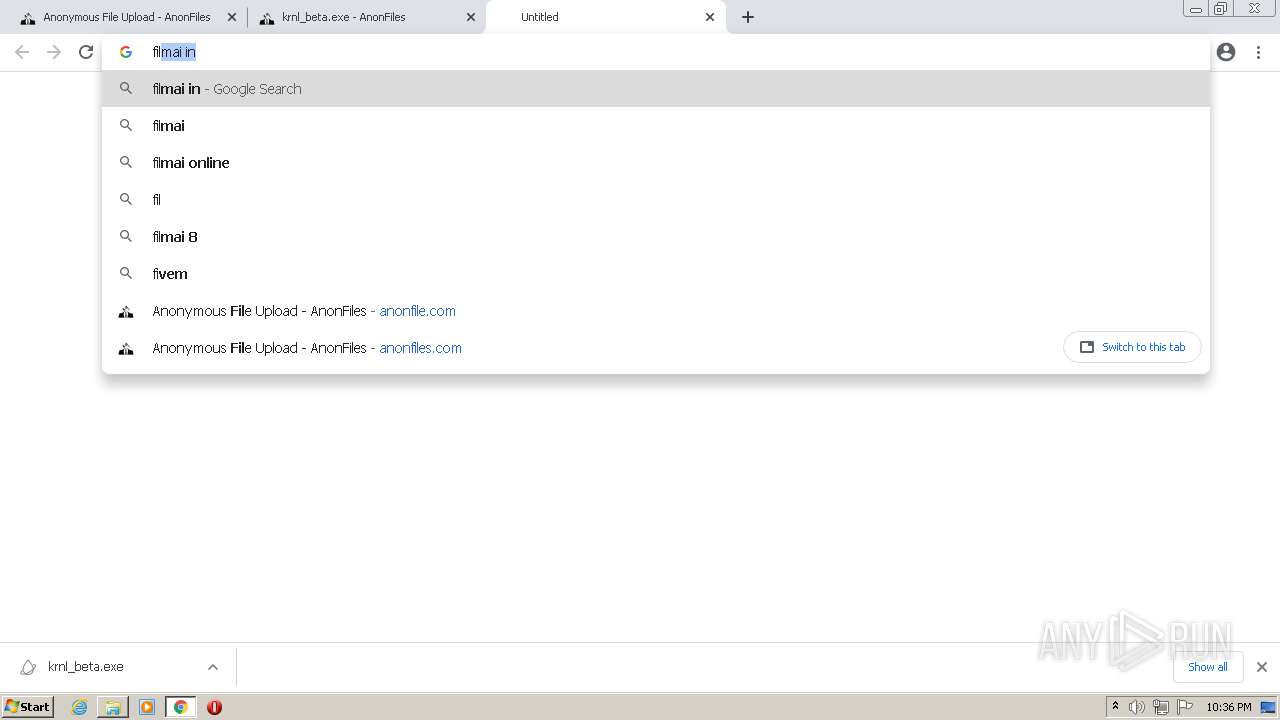Click the Show desktop button
This screenshot has height=720, width=1280.
[x=1269, y=707]
